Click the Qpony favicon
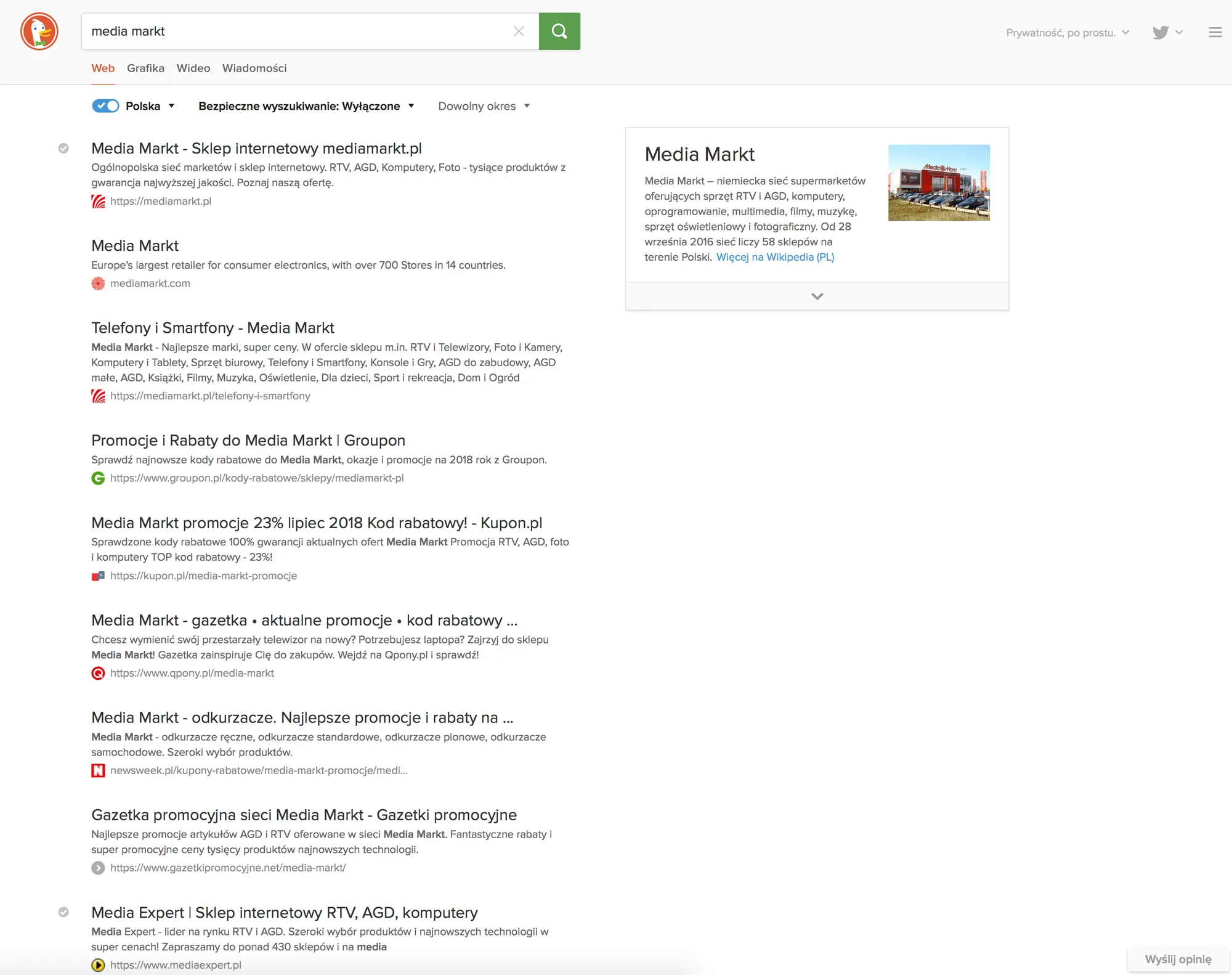Screen dimensions: 1232x975 98,674
